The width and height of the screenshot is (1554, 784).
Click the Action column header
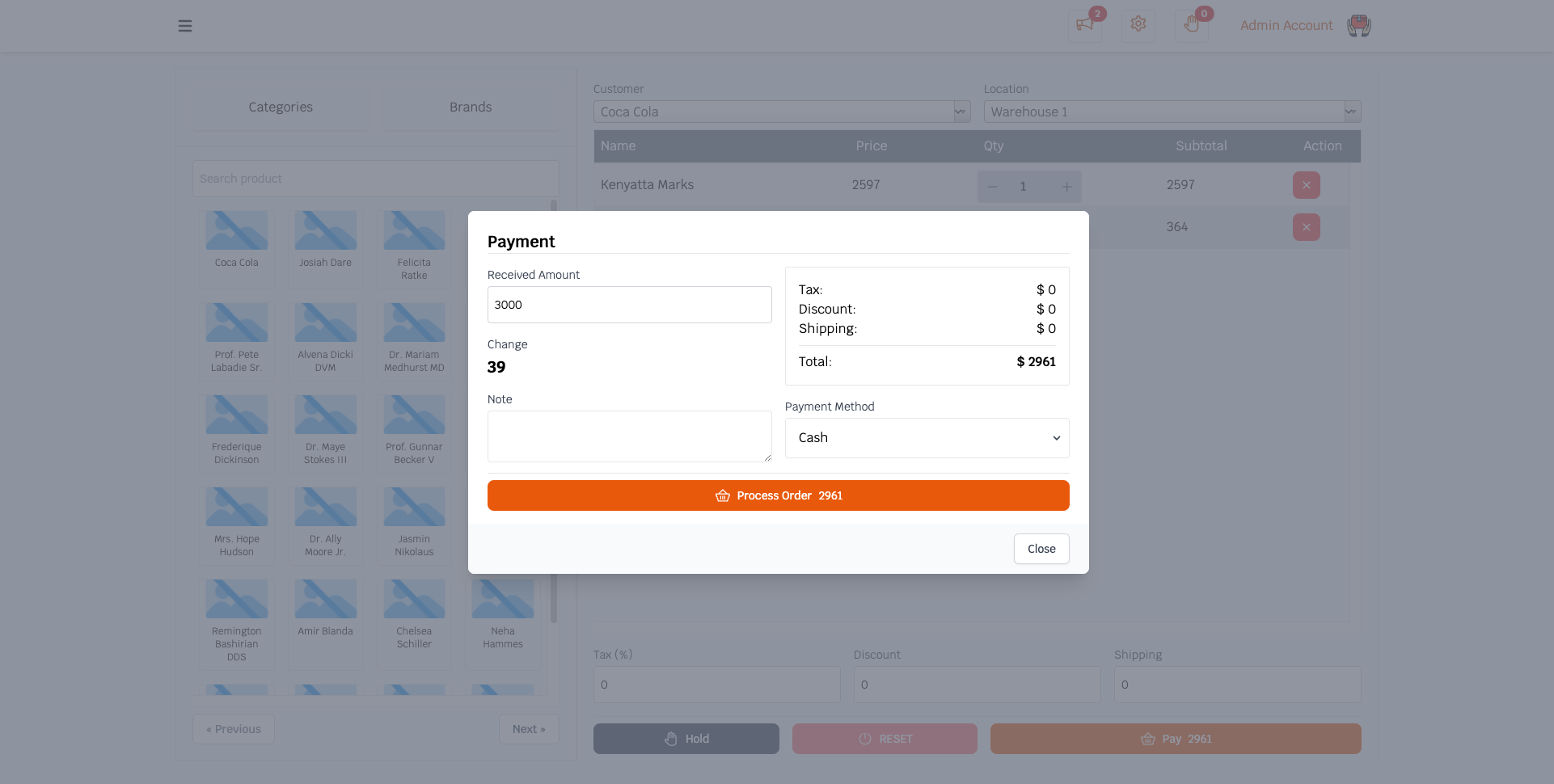1323,146
